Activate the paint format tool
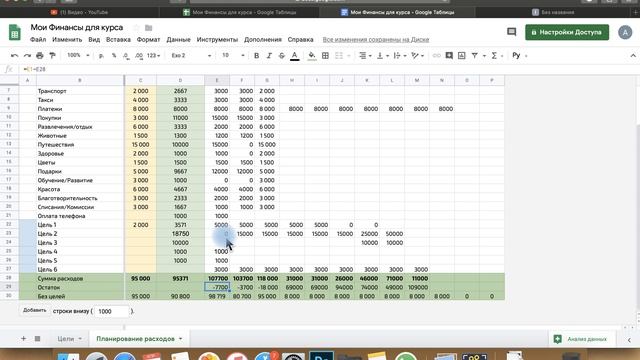 click(52, 56)
